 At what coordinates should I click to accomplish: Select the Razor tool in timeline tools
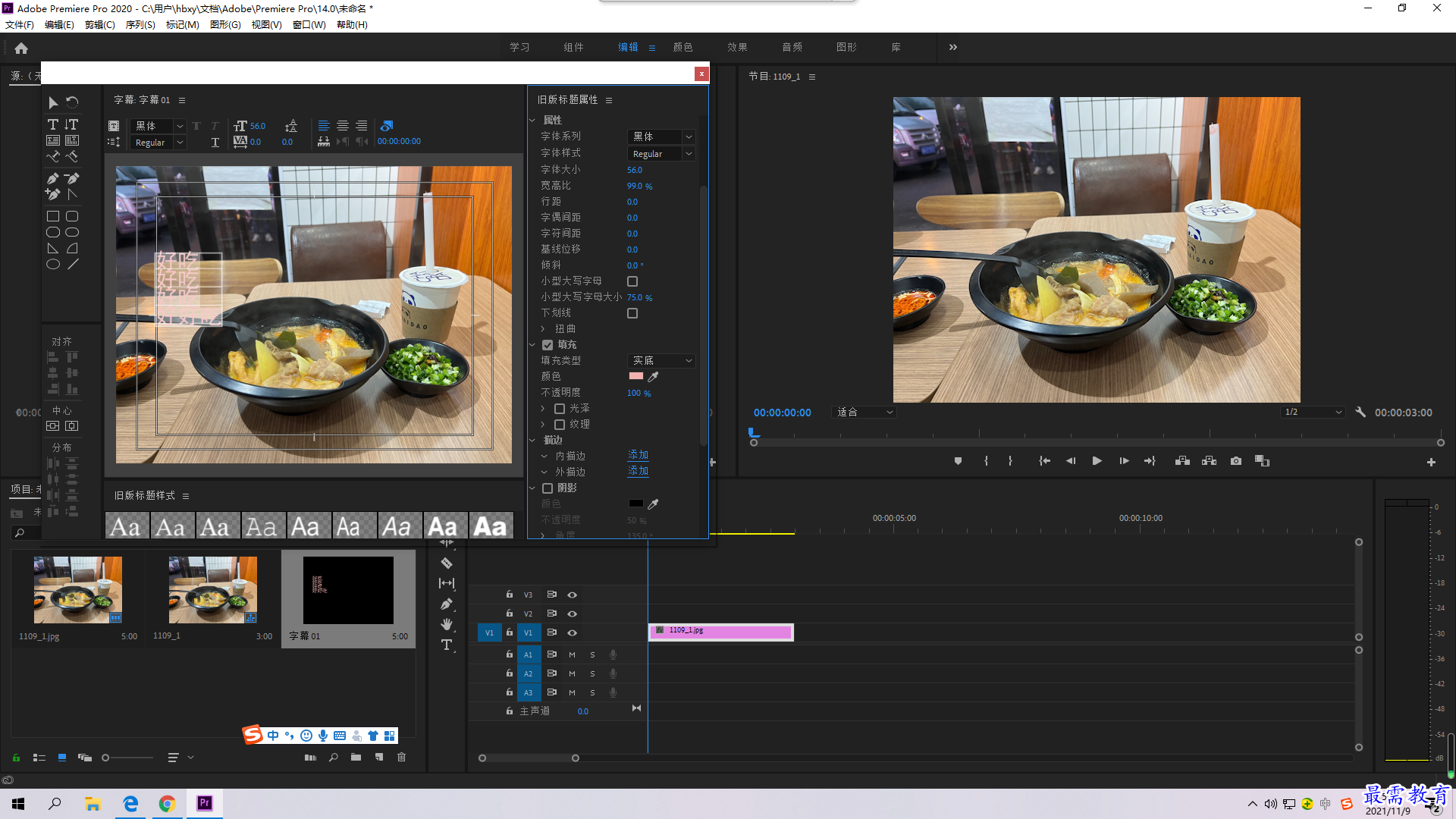click(x=447, y=563)
